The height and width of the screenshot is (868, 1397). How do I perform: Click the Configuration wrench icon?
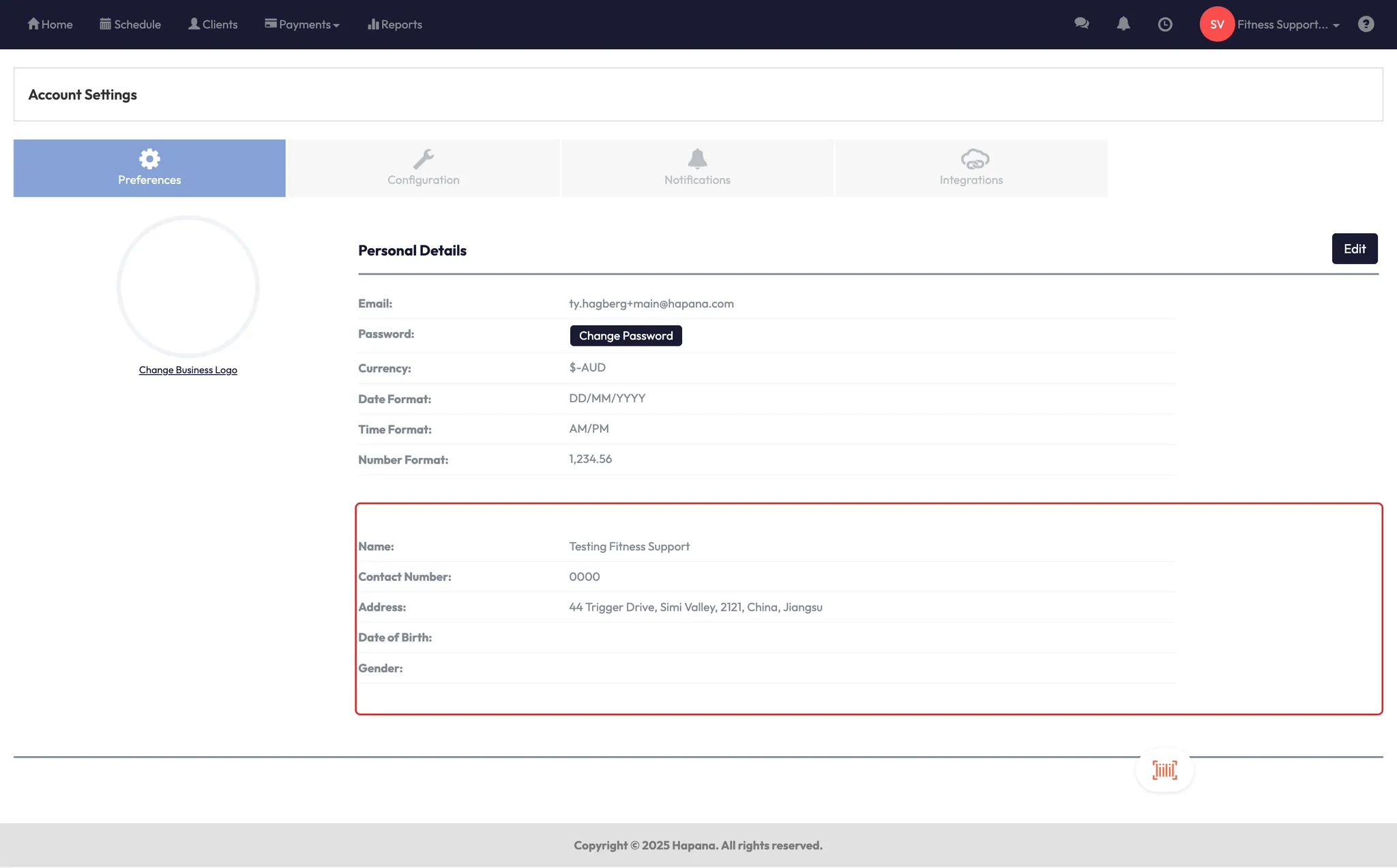click(x=424, y=159)
